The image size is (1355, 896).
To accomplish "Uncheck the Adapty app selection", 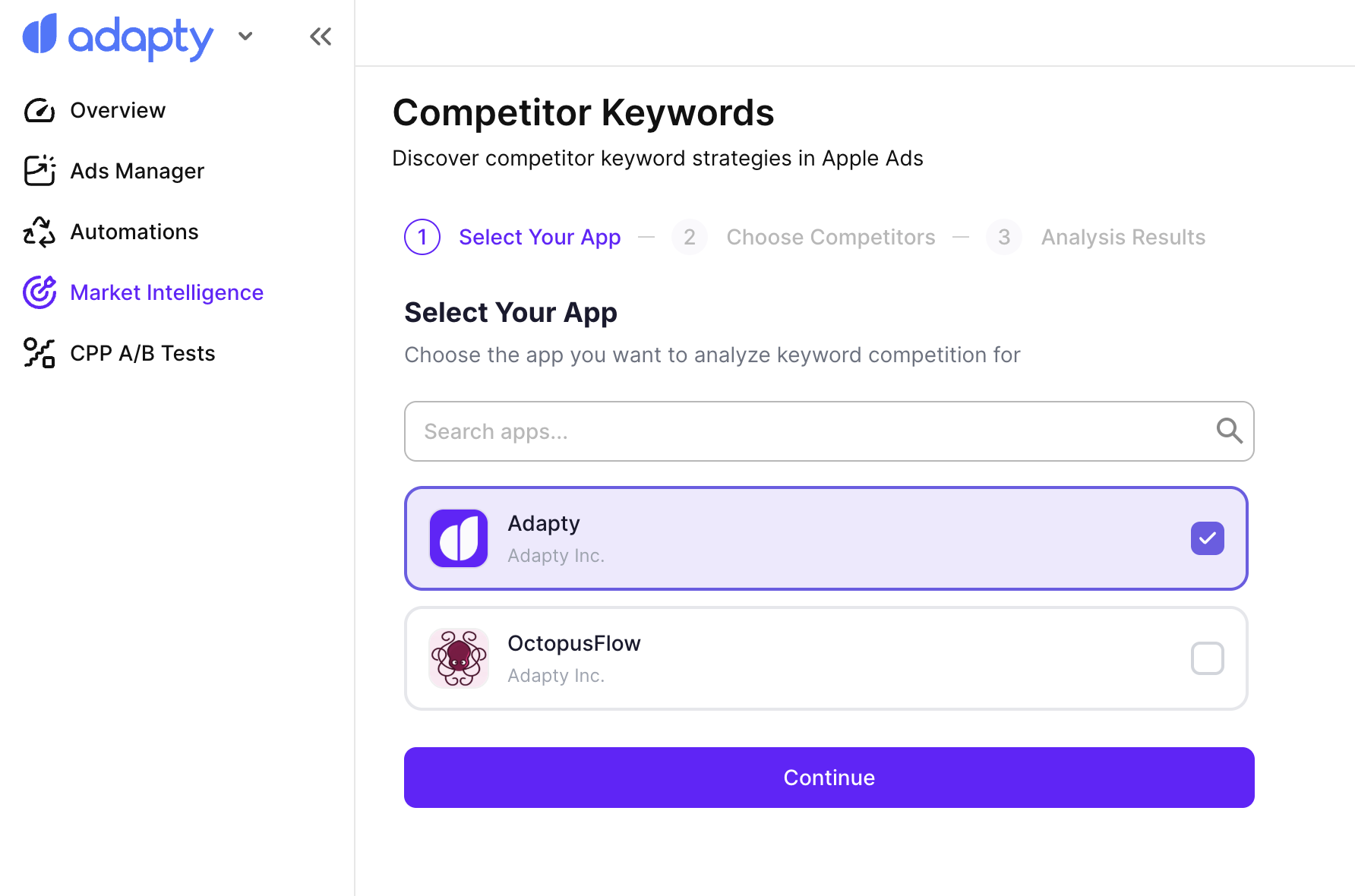I will click(1207, 538).
